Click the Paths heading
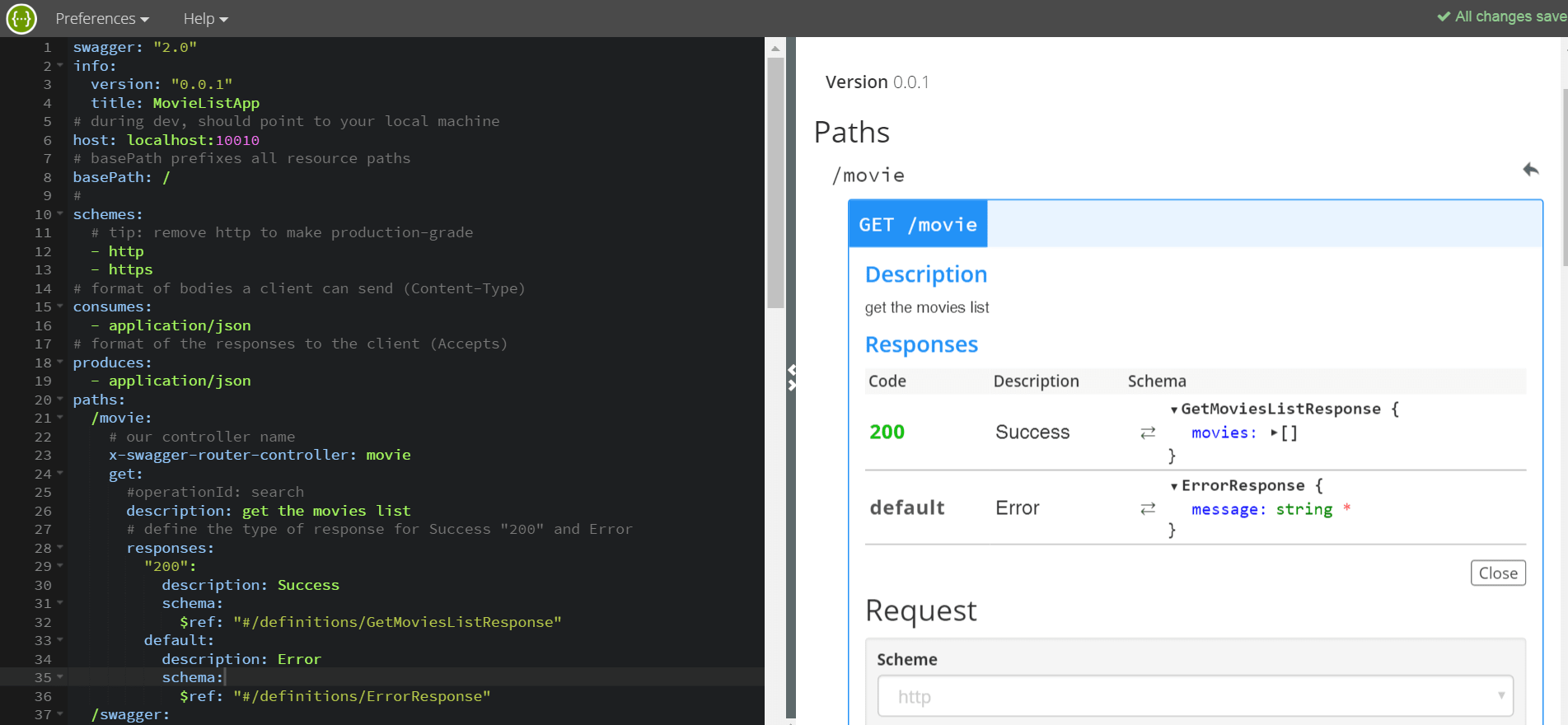This screenshot has width=1568, height=725. click(x=852, y=132)
